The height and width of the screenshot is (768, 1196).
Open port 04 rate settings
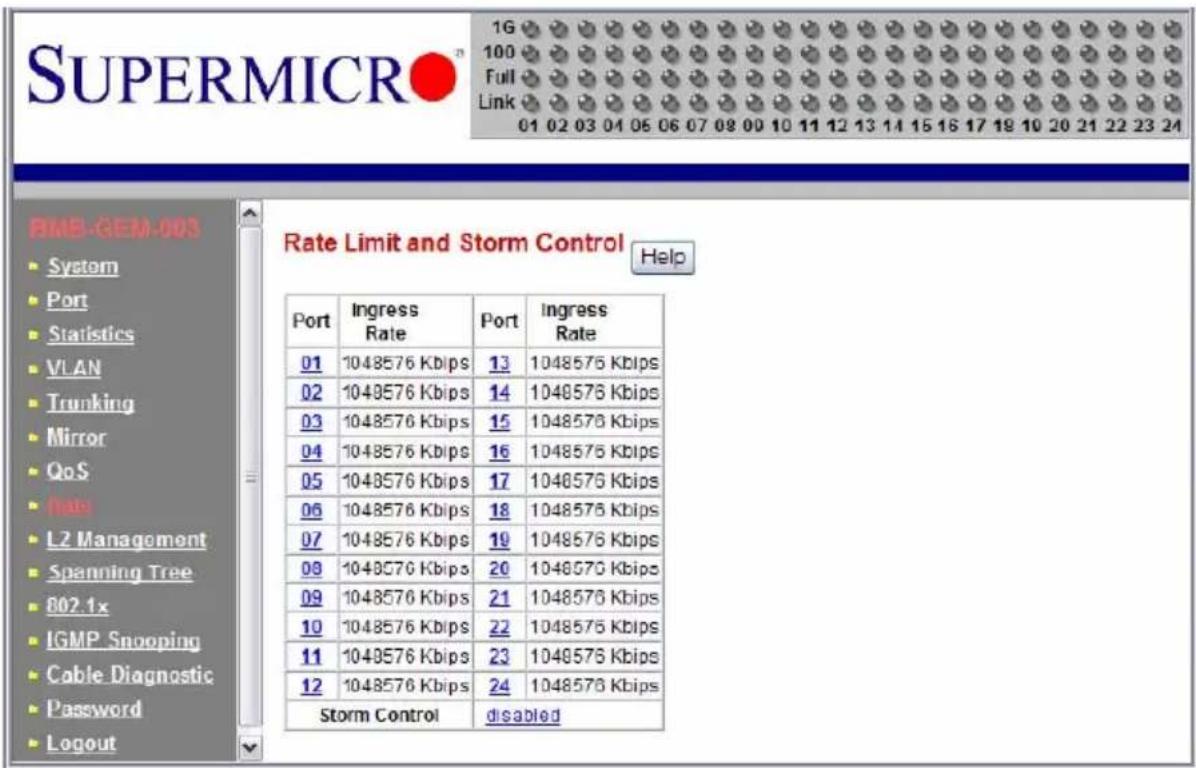point(310,451)
